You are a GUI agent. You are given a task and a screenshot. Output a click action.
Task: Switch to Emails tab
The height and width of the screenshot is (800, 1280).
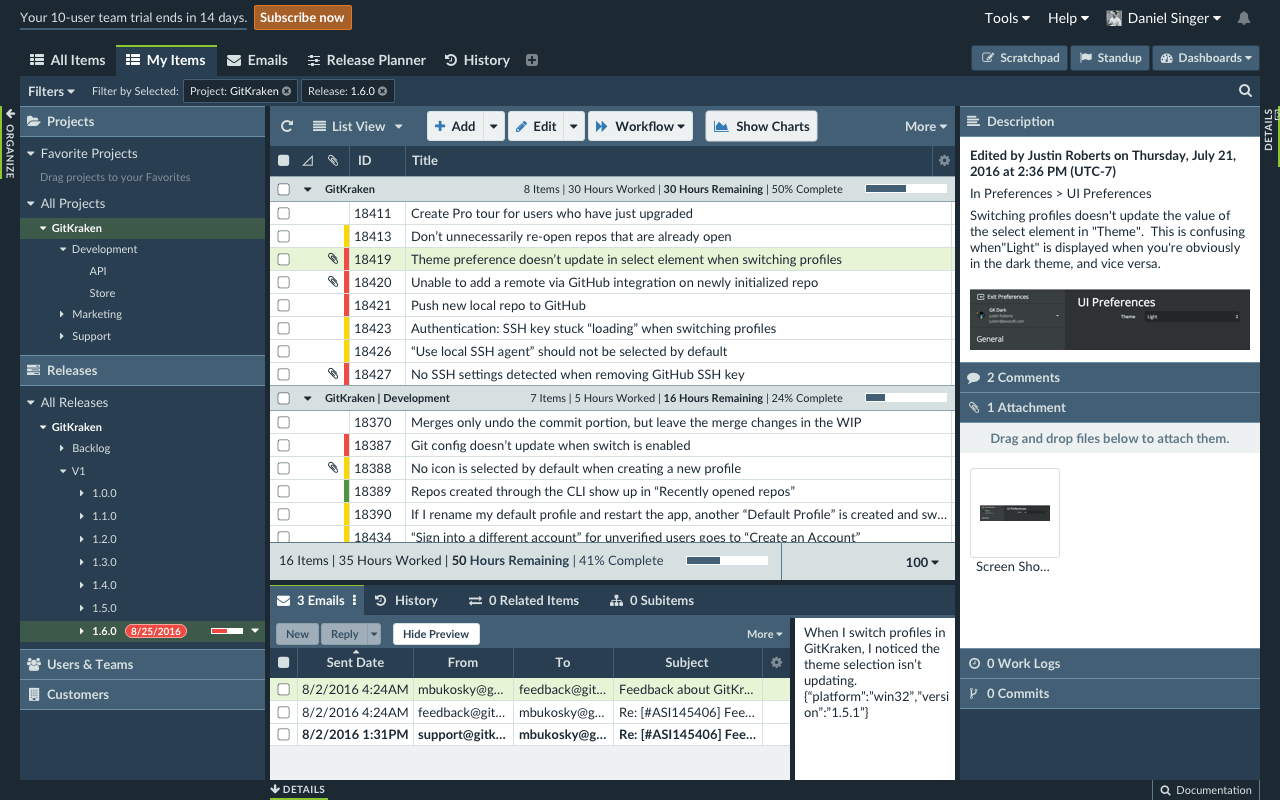[257, 60]
